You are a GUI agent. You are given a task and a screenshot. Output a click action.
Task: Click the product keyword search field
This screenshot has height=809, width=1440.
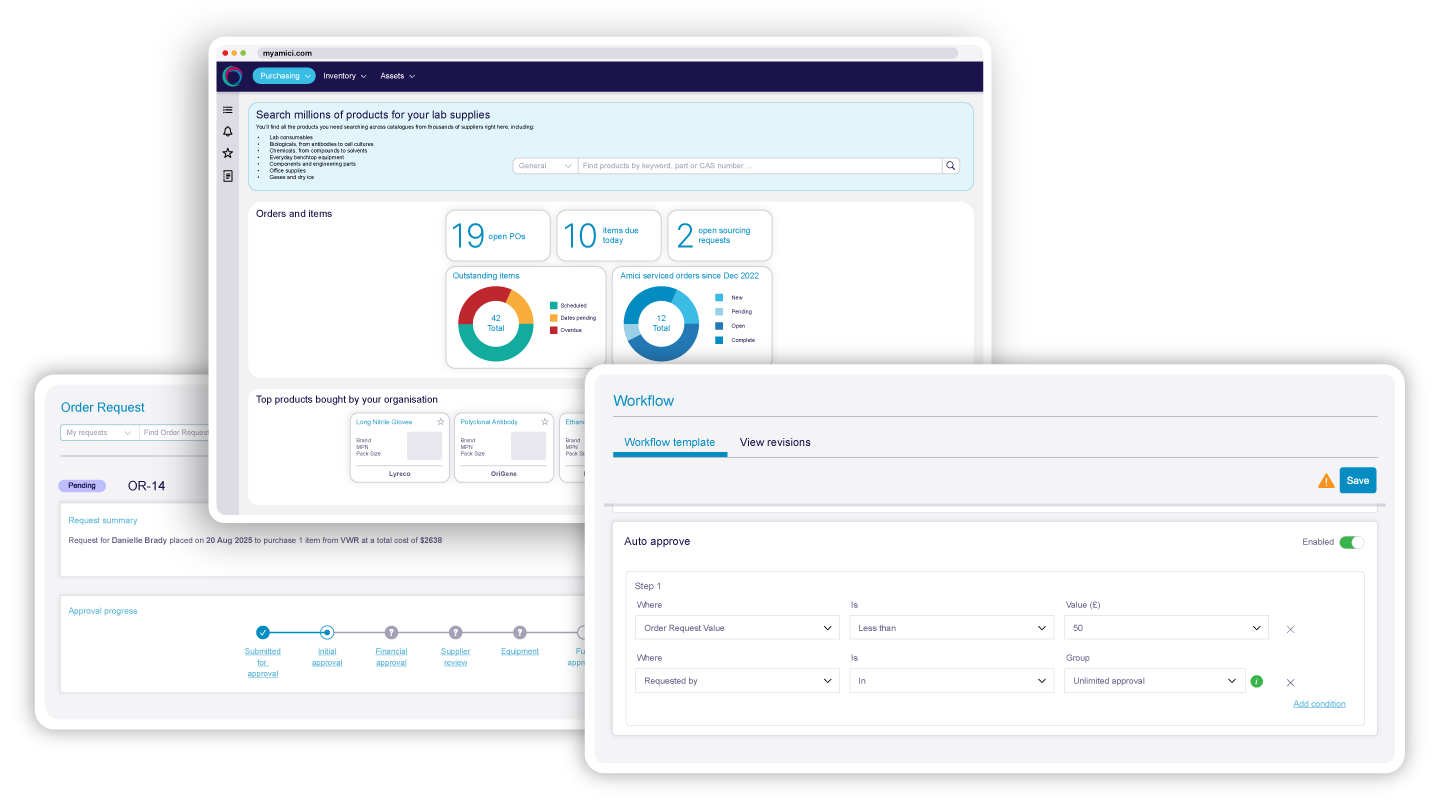click(x=760, y=166)
